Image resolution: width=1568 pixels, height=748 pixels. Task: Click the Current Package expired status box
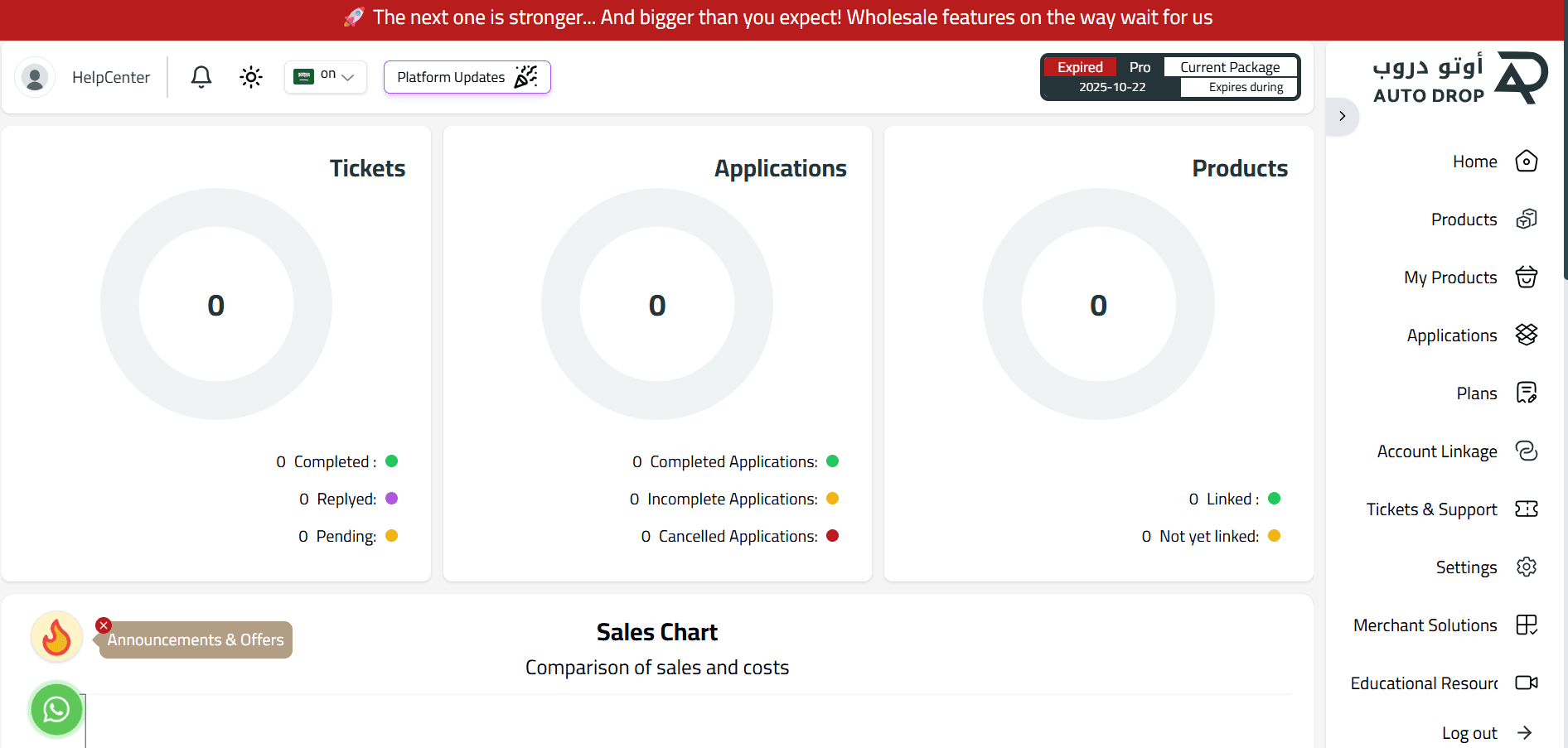pos(1169,77)
